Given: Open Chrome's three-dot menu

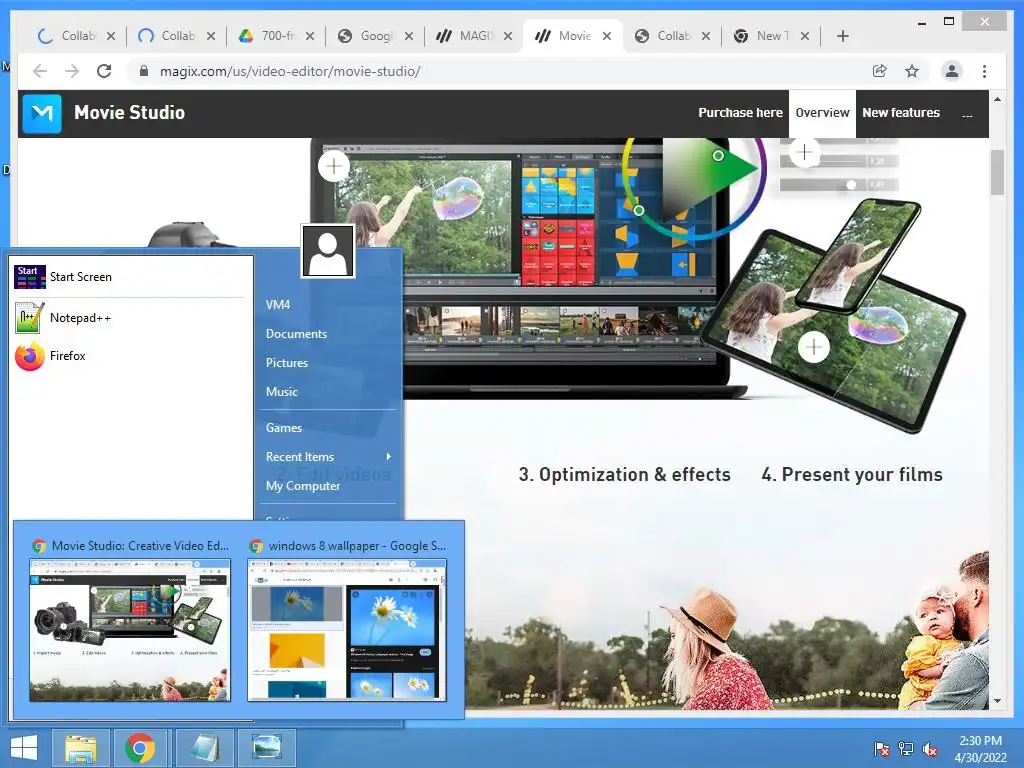Looking at the screenshot, I should click(984, 71).
